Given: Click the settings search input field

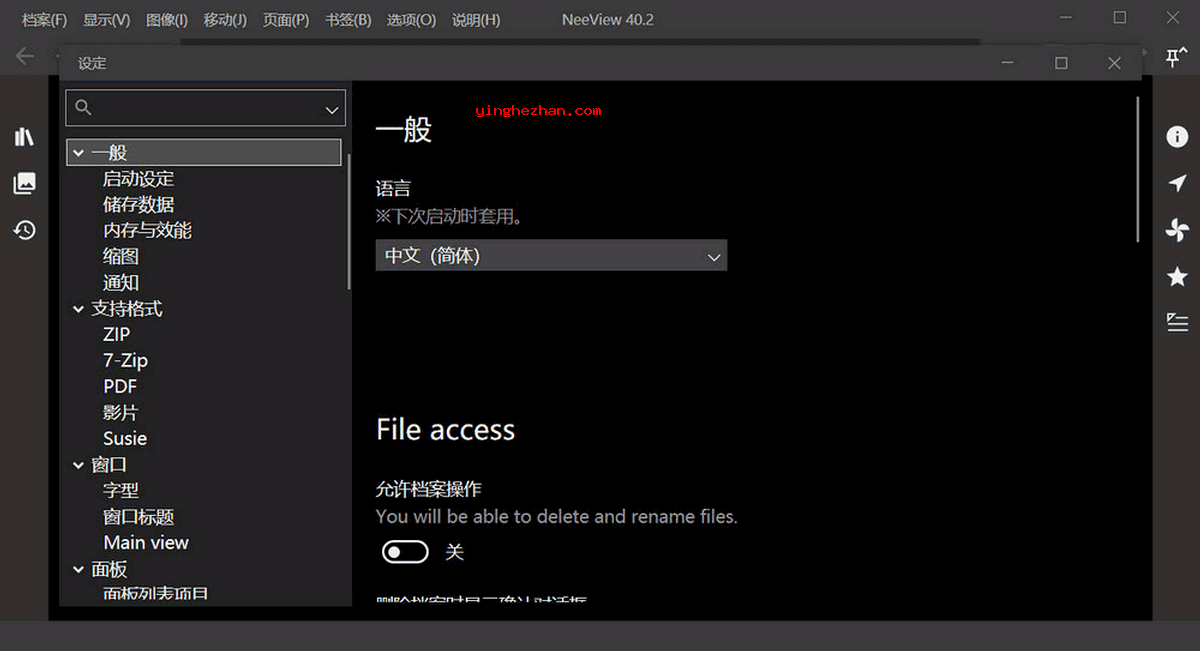Looking at the screenshot, I should tap(205, 108).
